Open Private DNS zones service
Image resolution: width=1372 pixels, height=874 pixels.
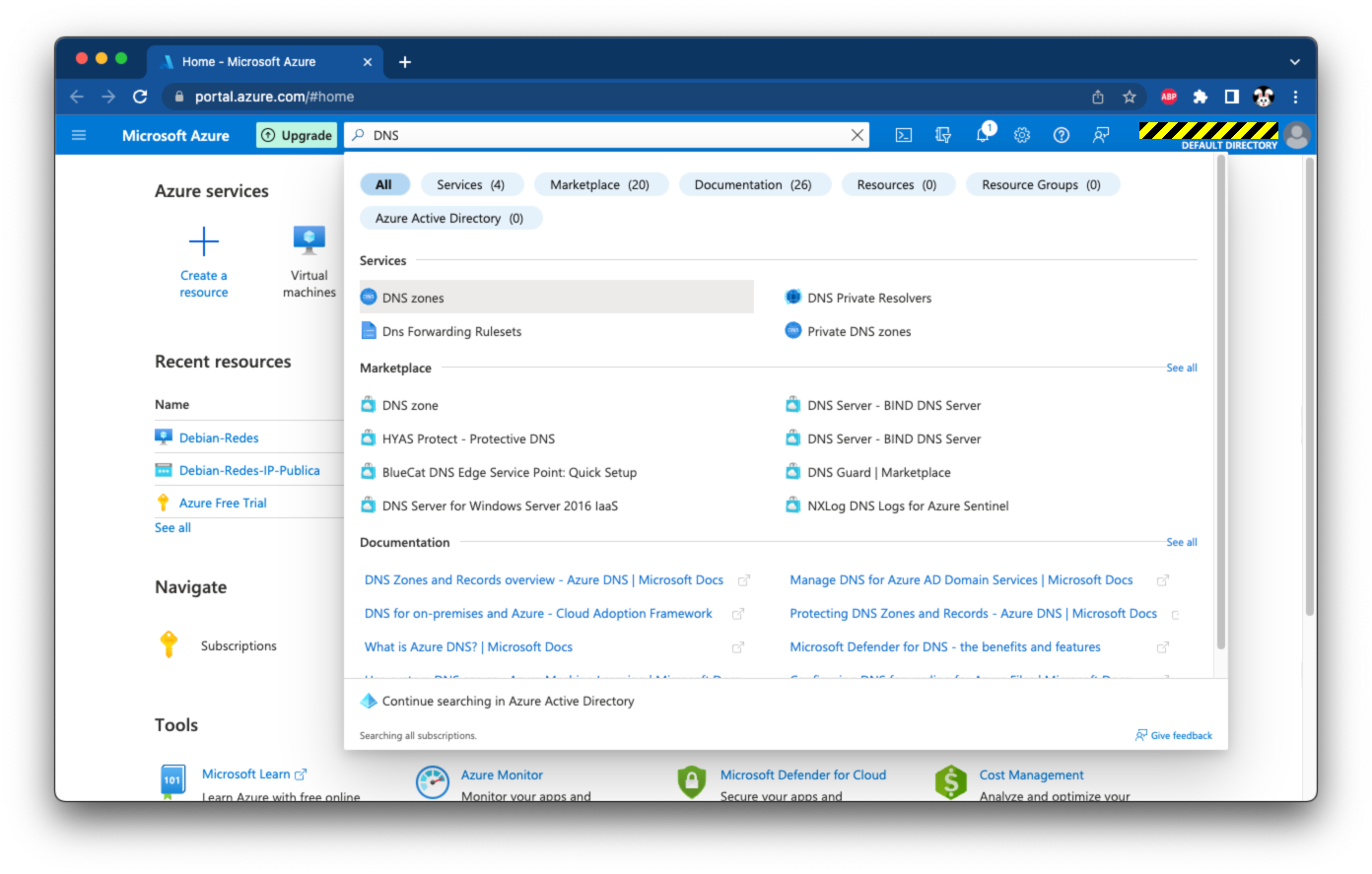858,331
